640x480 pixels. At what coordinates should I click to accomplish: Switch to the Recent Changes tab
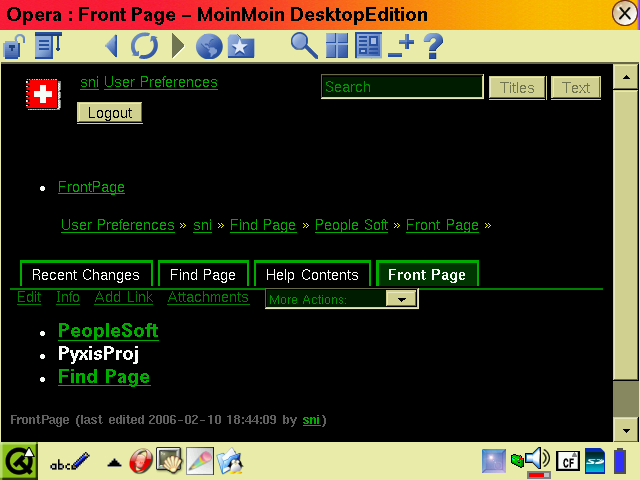click(x=86, y=275)
